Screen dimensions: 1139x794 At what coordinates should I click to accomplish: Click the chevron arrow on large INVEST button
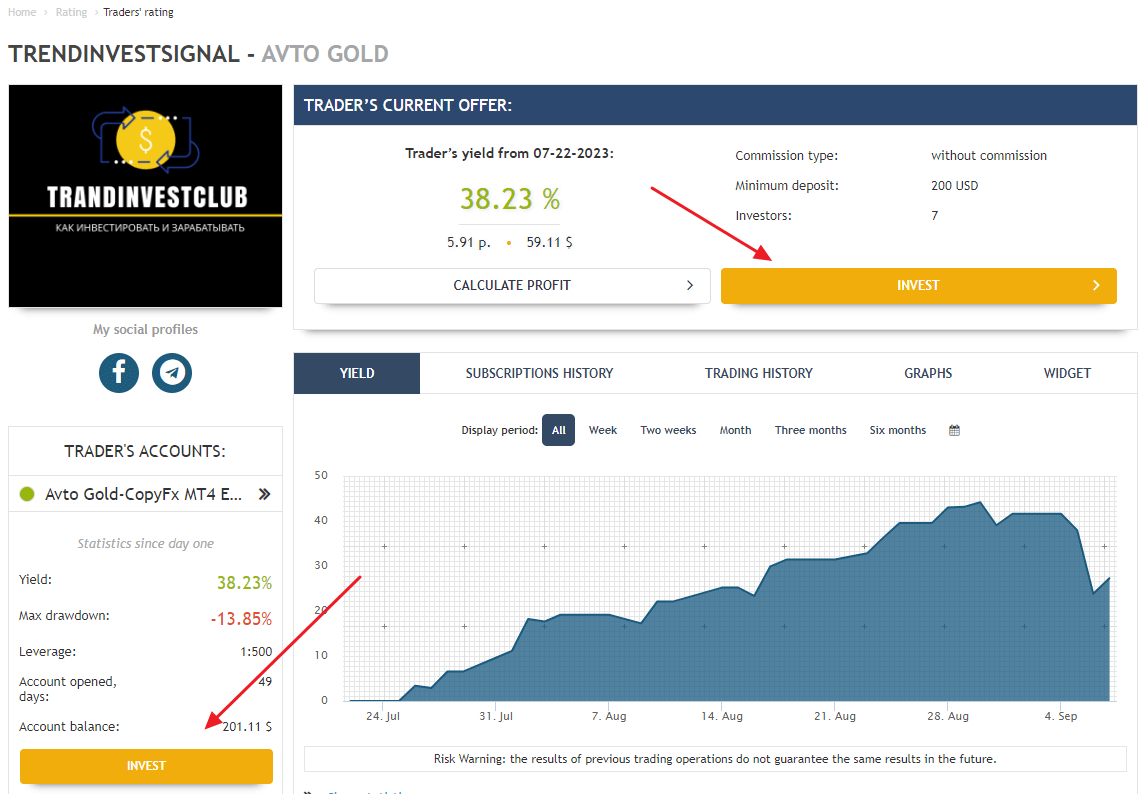pos(1096,285)
